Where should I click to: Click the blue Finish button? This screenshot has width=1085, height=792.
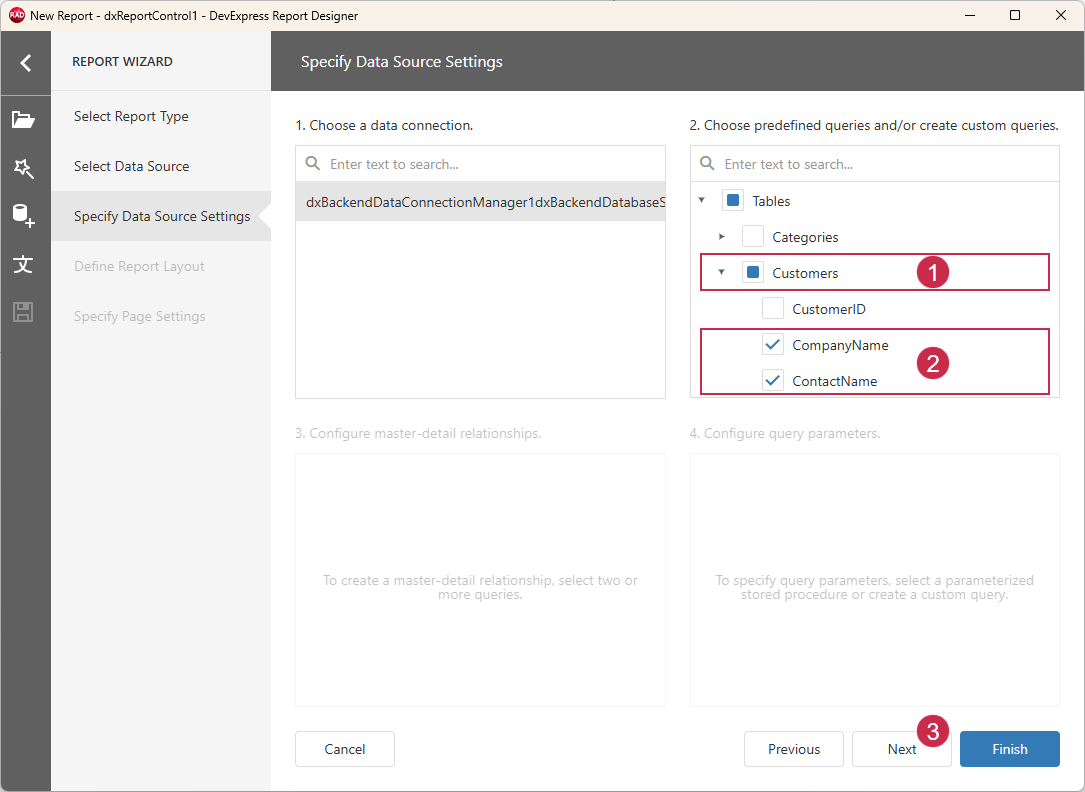pos(1010,749)
